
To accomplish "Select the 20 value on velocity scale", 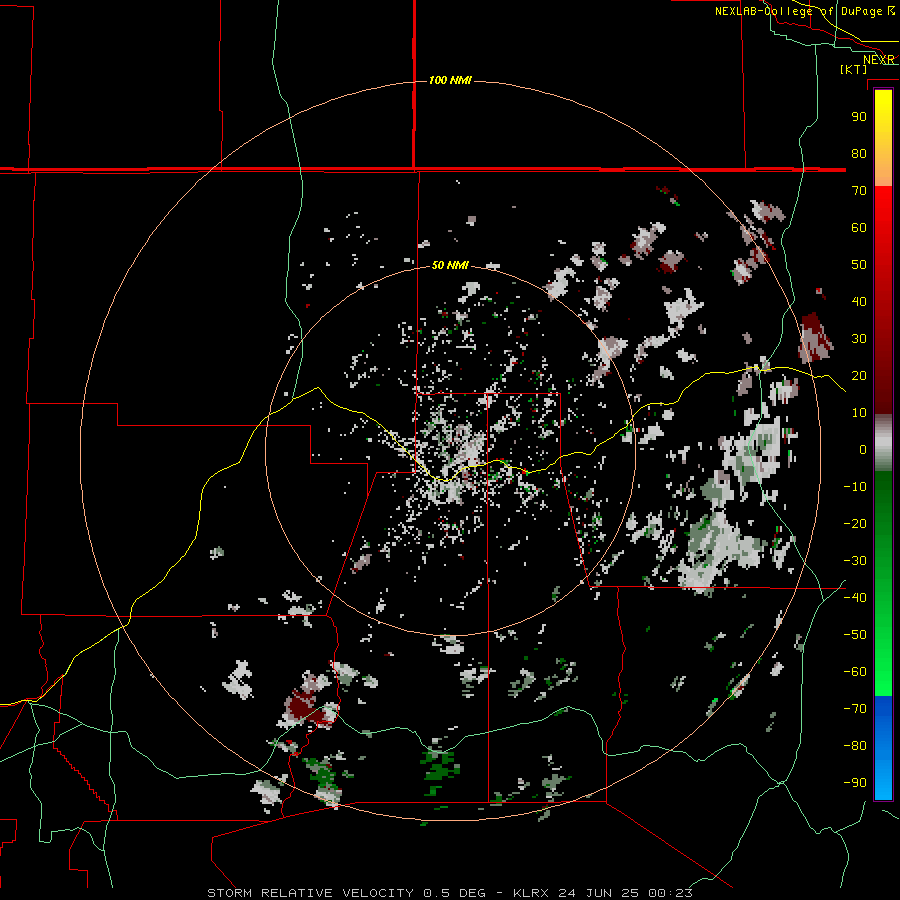I will tap(859, 375).
